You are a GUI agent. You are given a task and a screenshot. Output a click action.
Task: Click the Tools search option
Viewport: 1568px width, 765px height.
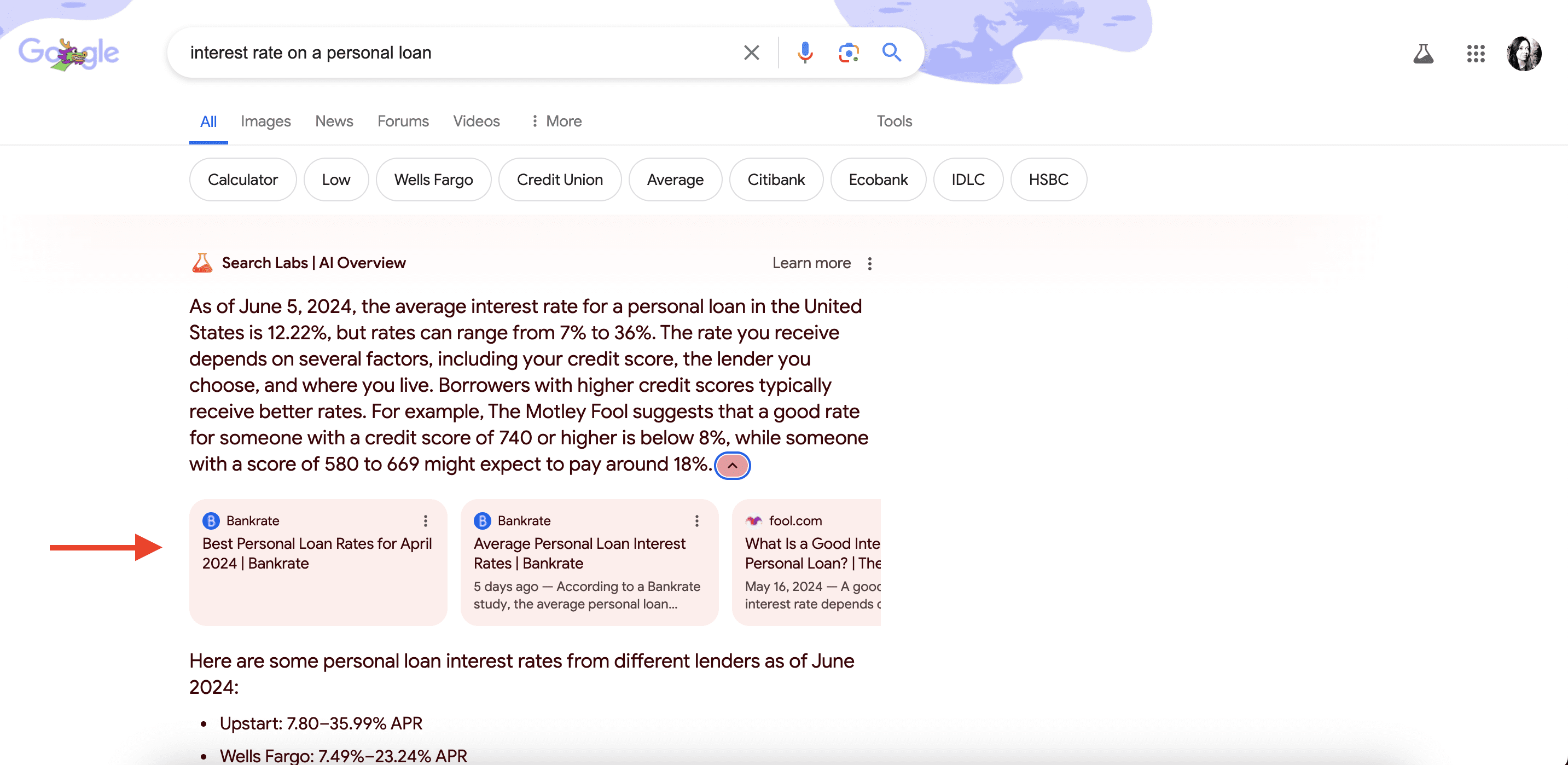click(894, 121)
